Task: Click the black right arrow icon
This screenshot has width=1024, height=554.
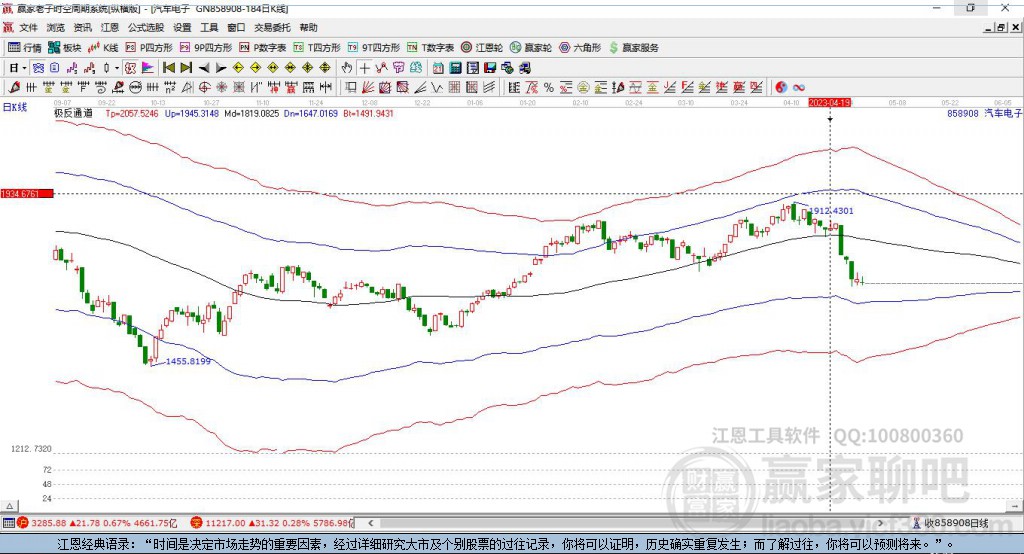Action: click(x=221, y=68)
